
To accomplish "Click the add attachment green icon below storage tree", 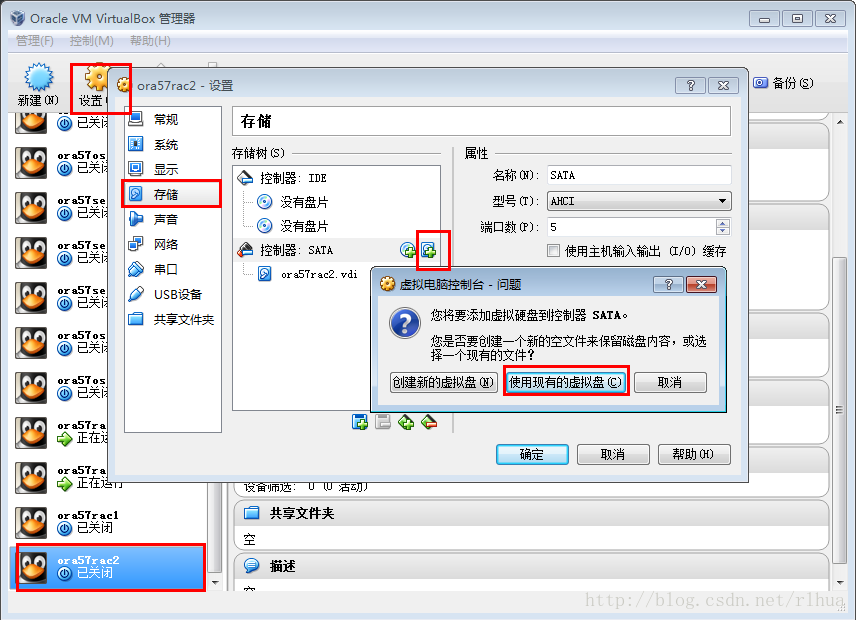I will tap(406, 422).
